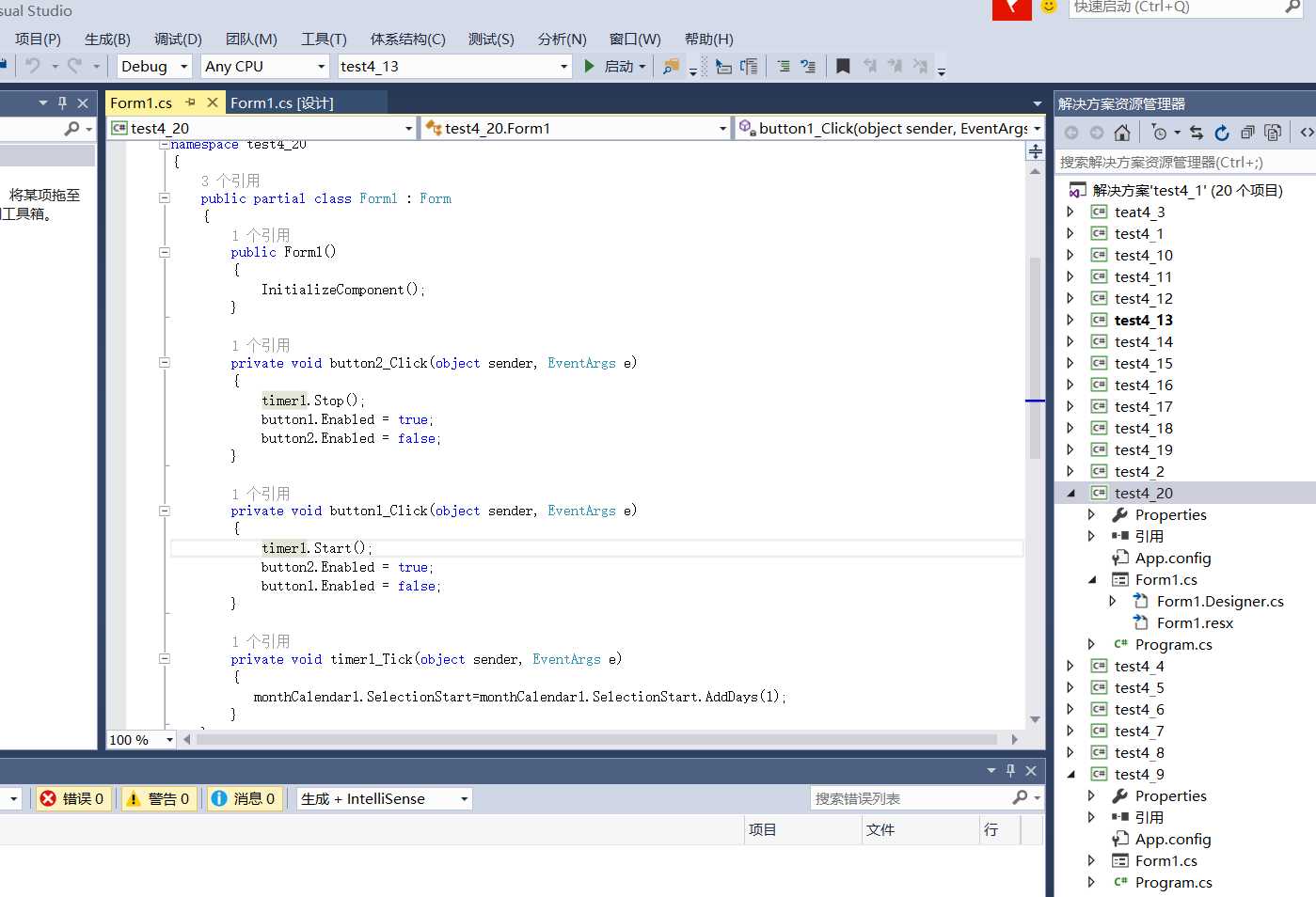Click the editor scroll down arrow
The image size is (1316, 897).
click(1035, 719)
